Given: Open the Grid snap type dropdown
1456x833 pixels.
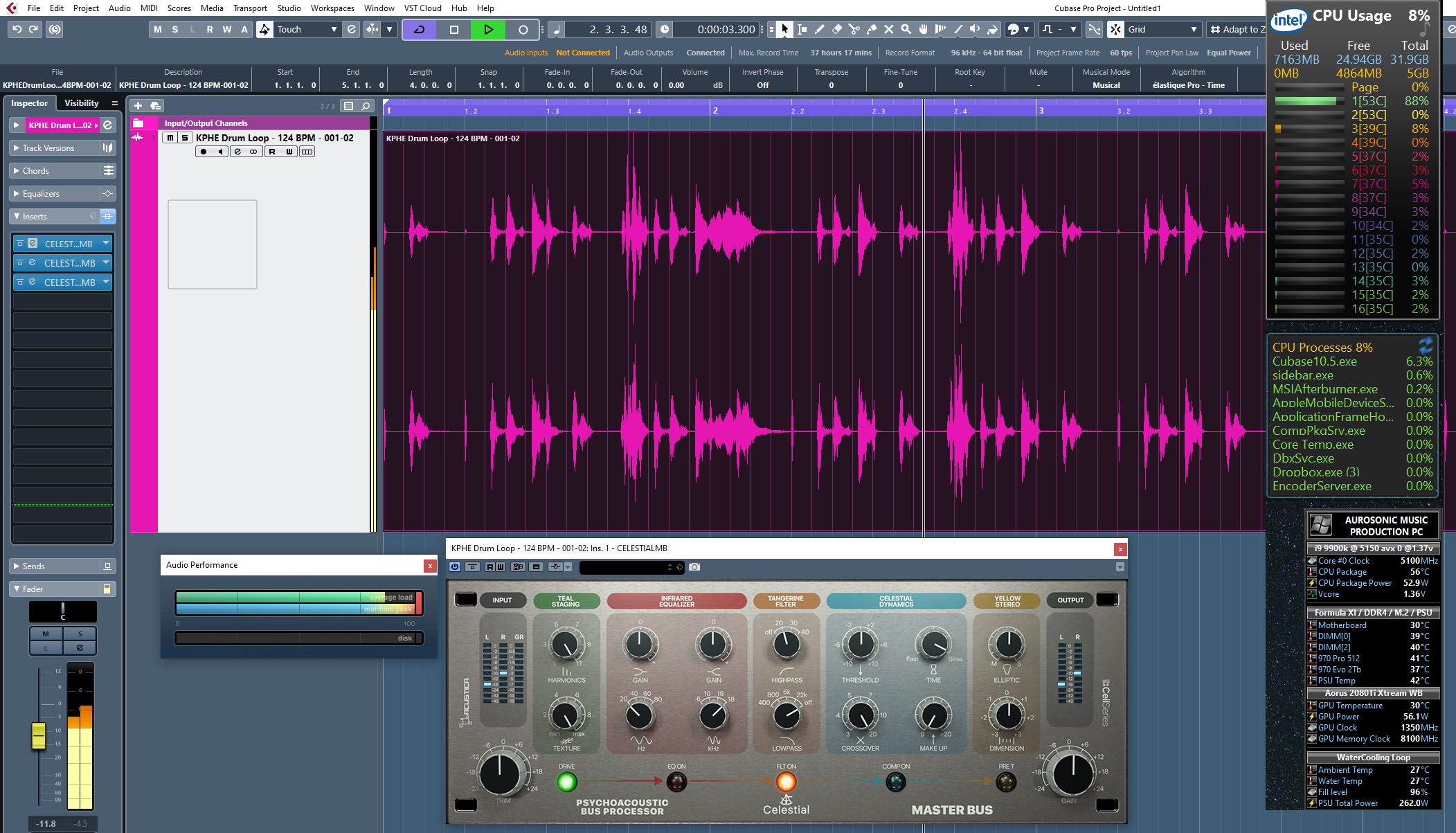Looking at the screenshot, I should click(x=1162, y=29).
